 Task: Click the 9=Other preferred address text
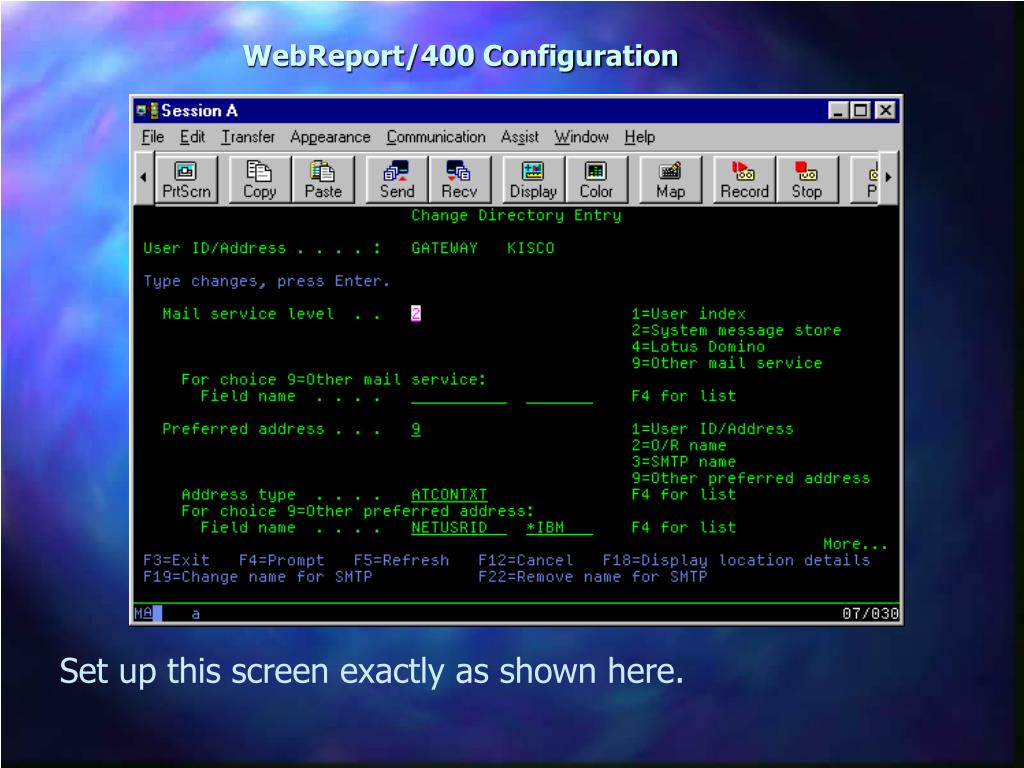coord(750,478)
